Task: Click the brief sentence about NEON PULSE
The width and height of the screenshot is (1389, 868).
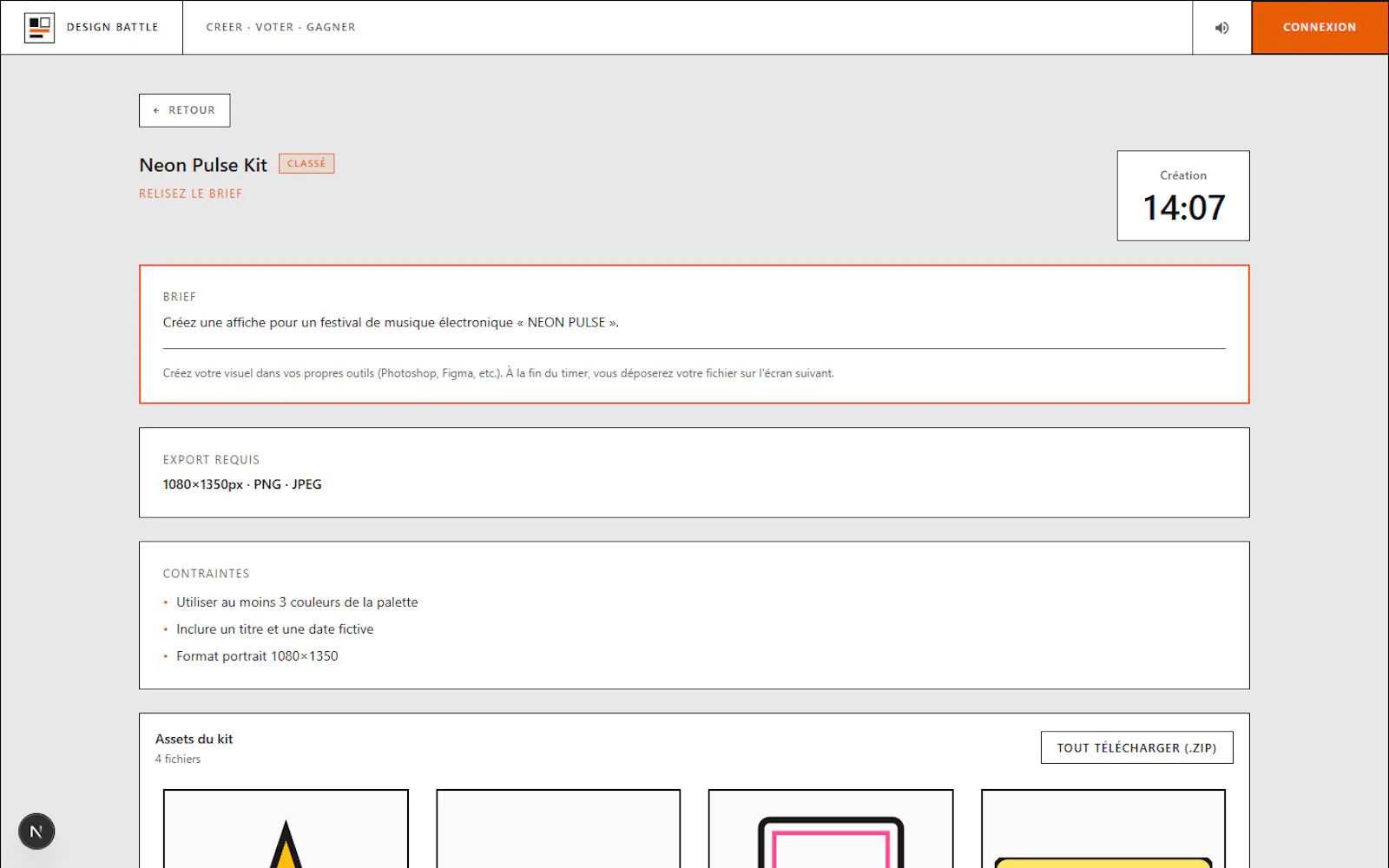Action: pos(391,323)
